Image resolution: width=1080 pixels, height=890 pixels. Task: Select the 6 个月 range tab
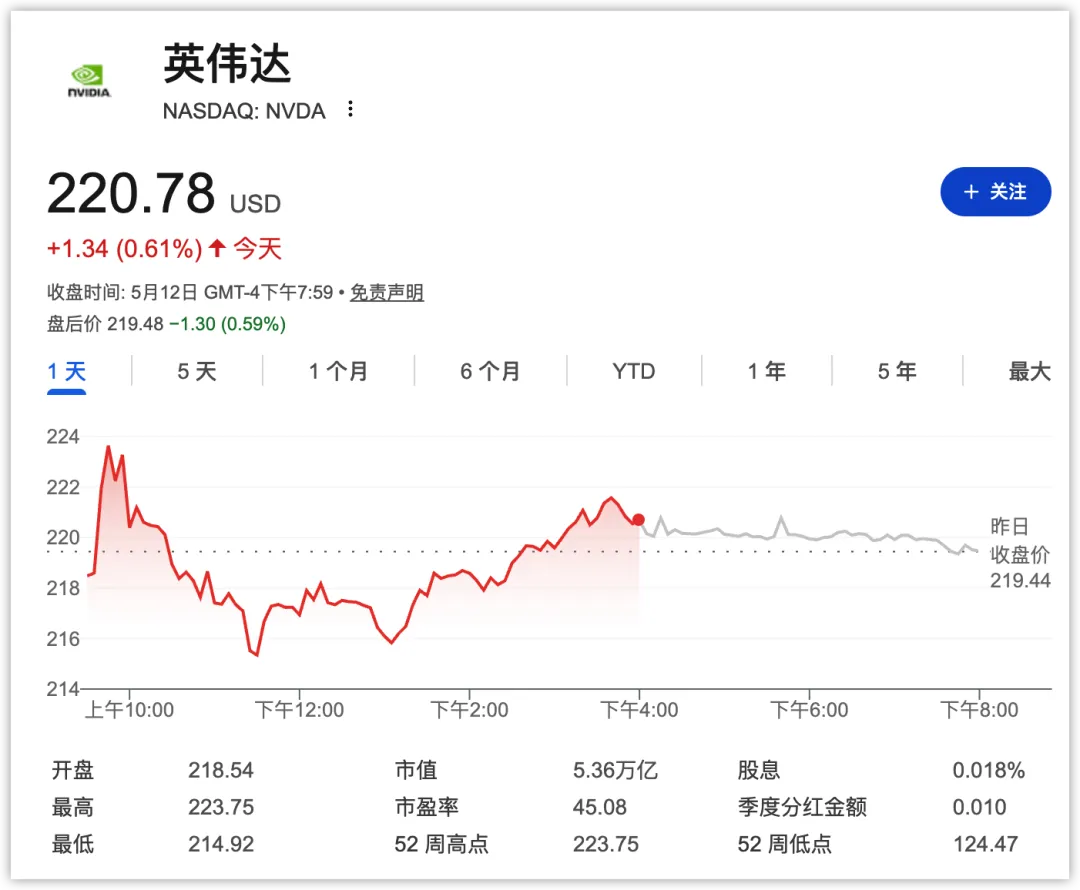490,372
